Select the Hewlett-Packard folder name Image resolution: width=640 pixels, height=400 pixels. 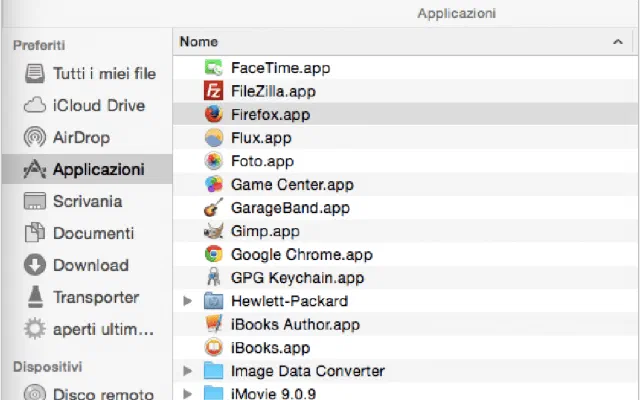coord(289,301)
